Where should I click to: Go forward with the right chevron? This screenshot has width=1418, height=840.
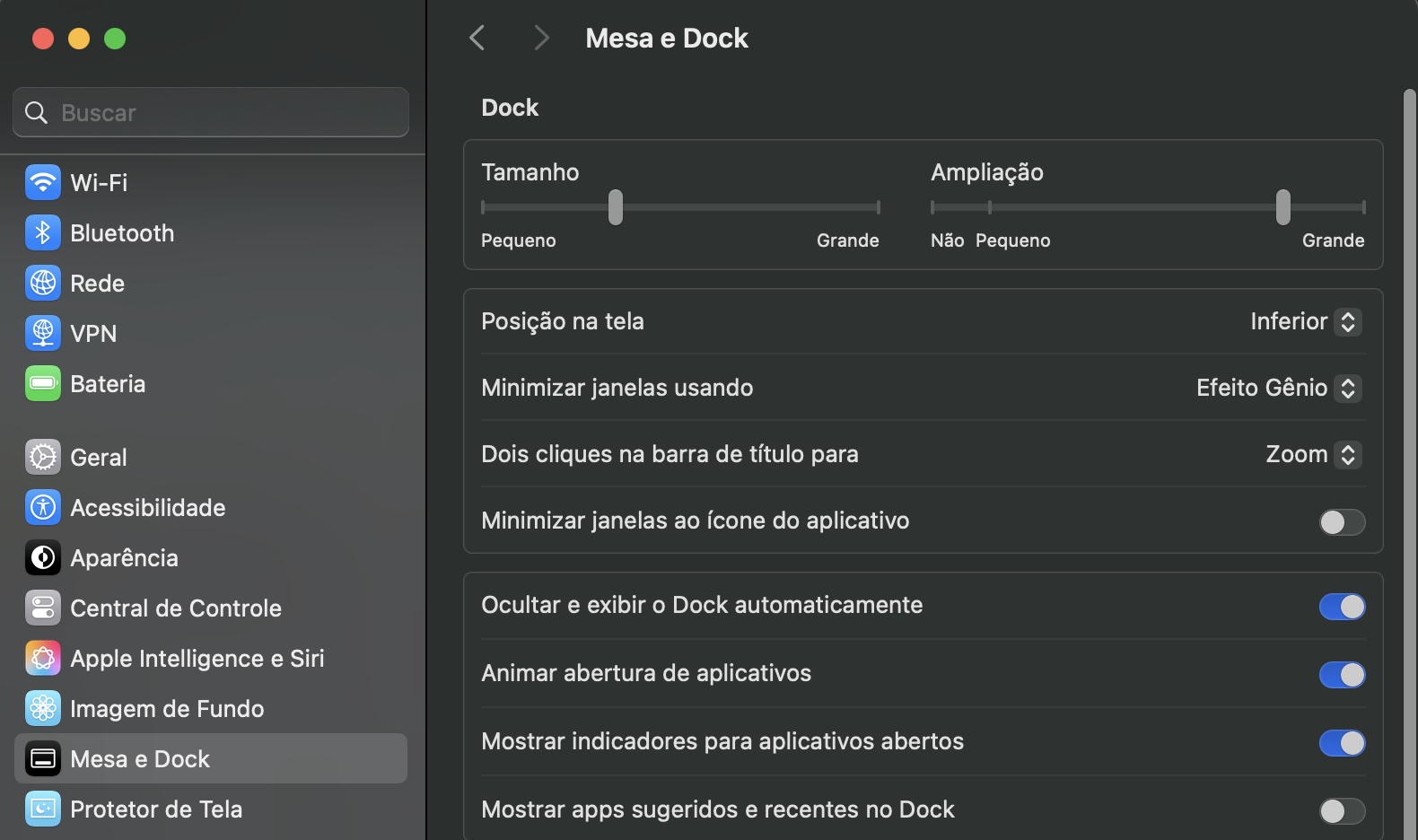540,38
